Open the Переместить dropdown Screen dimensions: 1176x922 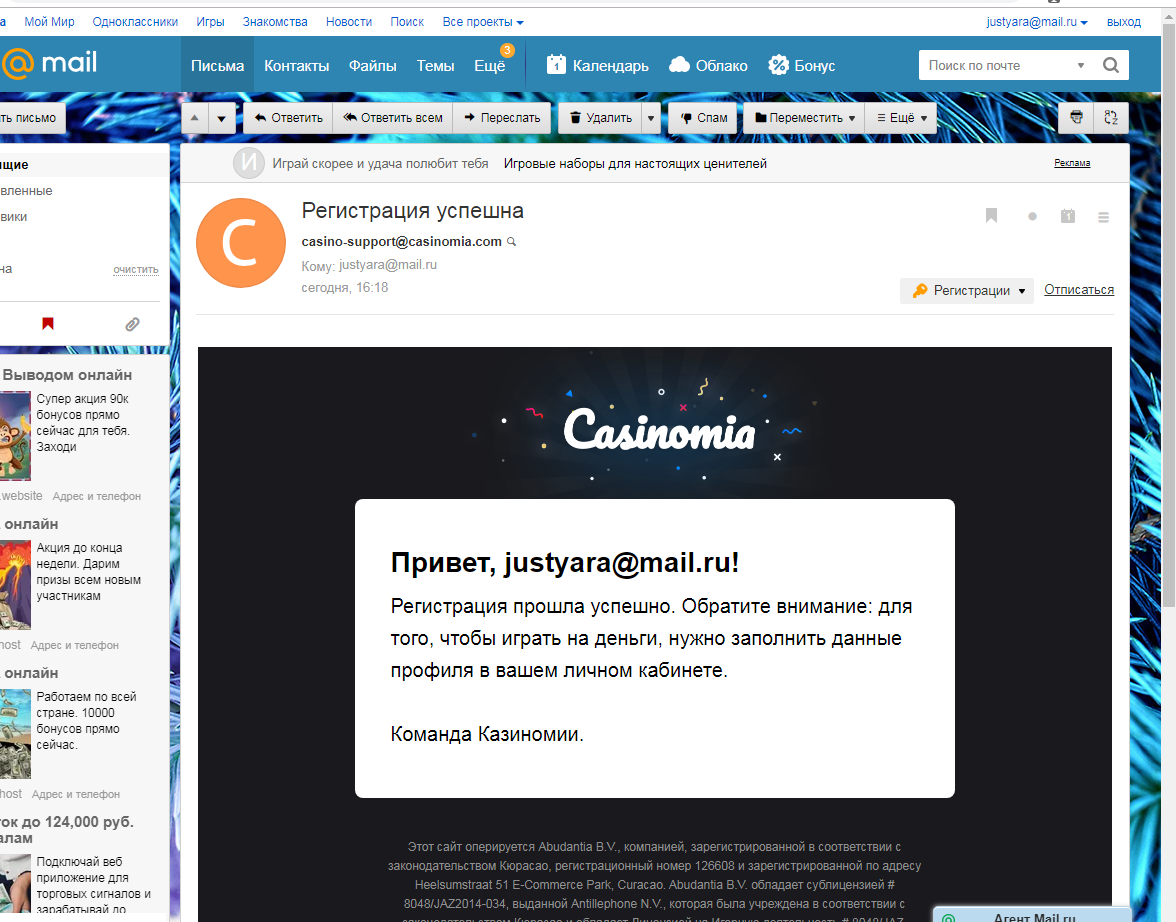tap(805, 118)
